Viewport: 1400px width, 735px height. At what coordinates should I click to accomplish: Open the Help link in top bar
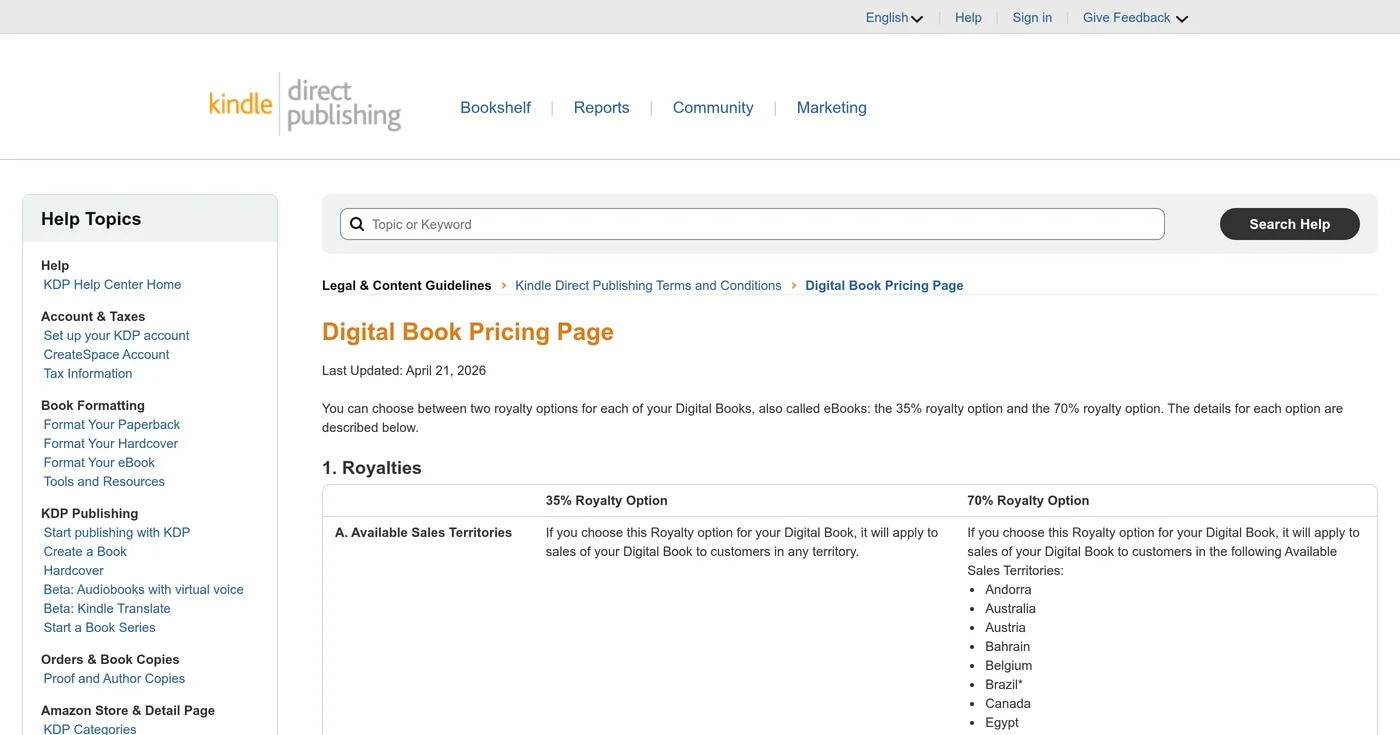point(968,18)
